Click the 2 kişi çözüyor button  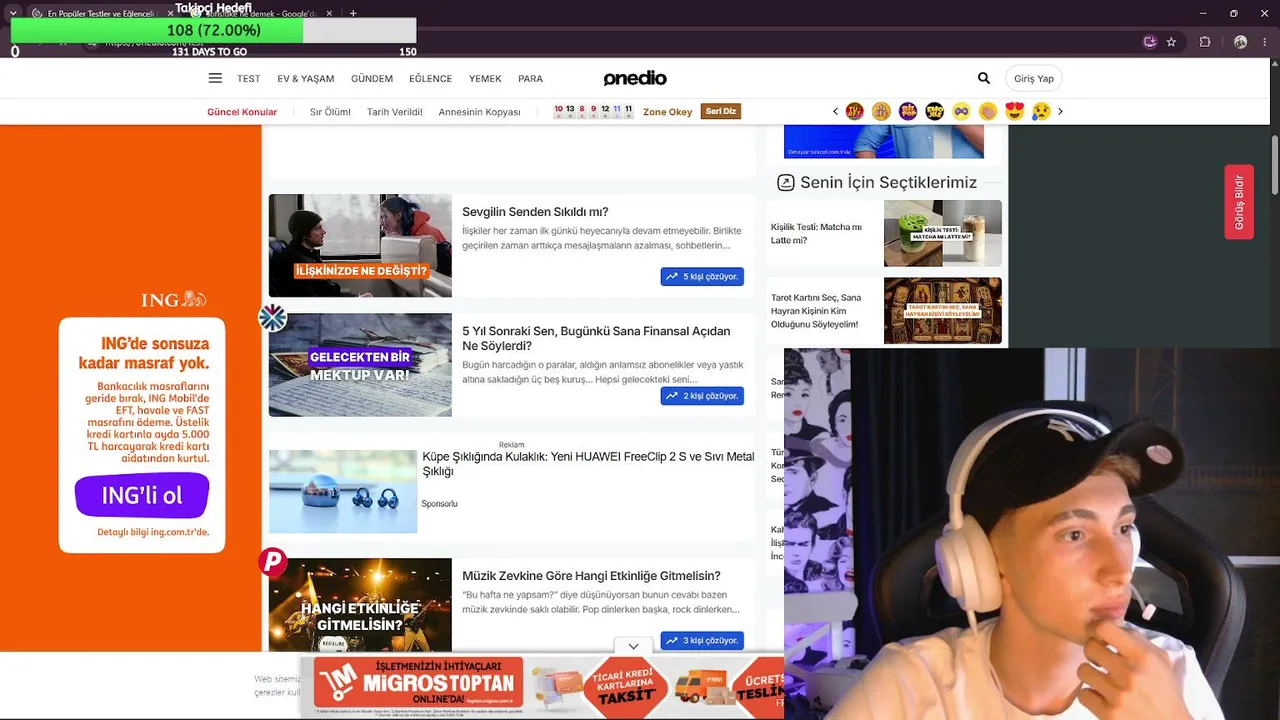click(x=702, y=396)
